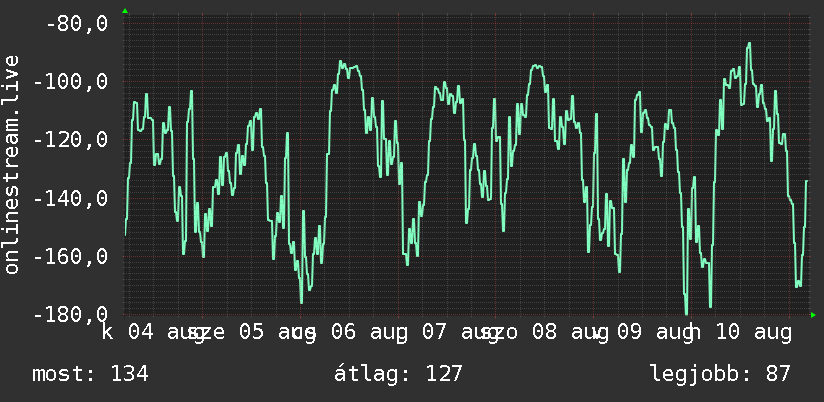Click the '09 aug' date label

coord(655,333)
